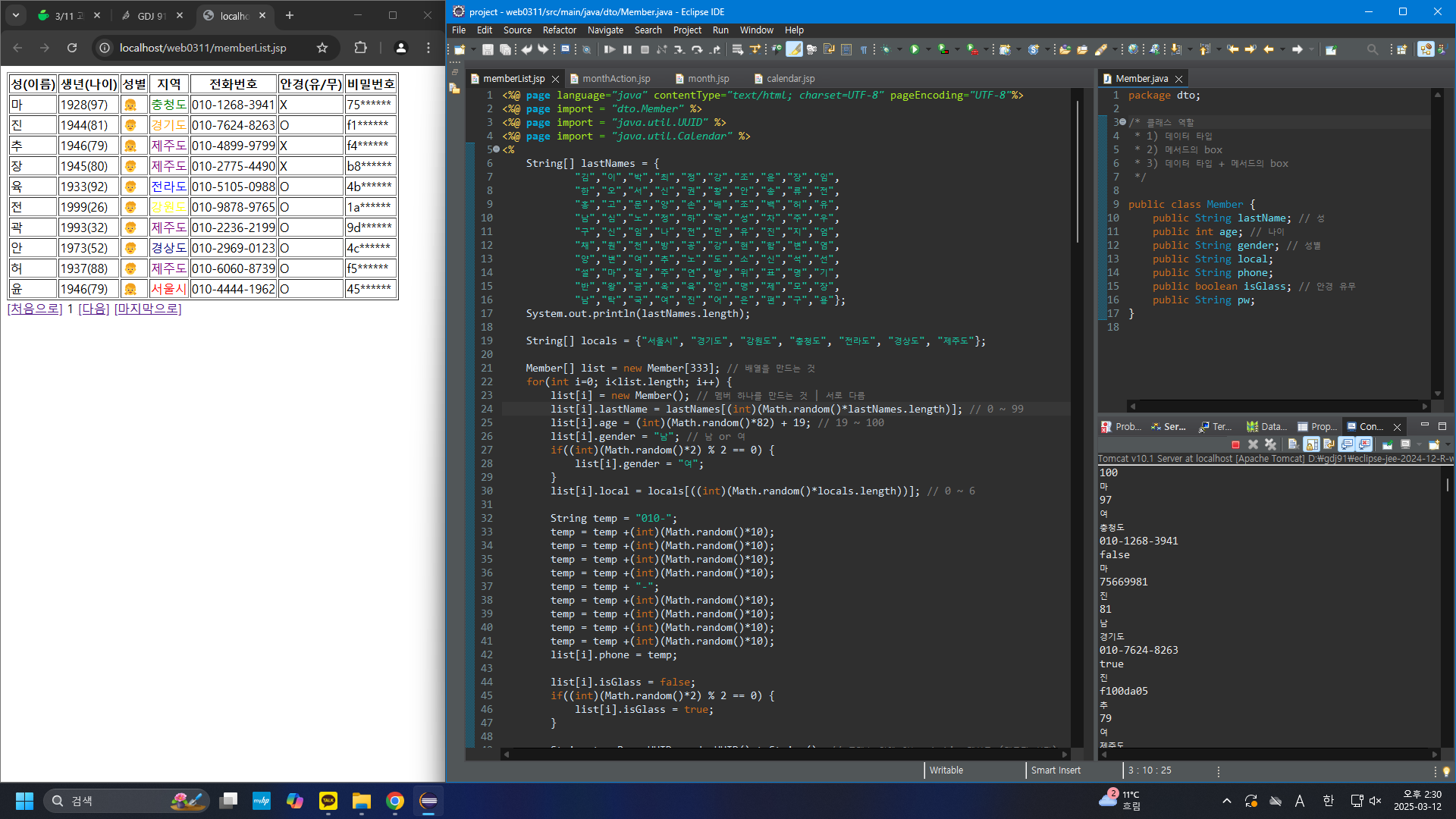1456x819 pixels.
Task: Open the Refactor menu
Action: tap(559, 30)
